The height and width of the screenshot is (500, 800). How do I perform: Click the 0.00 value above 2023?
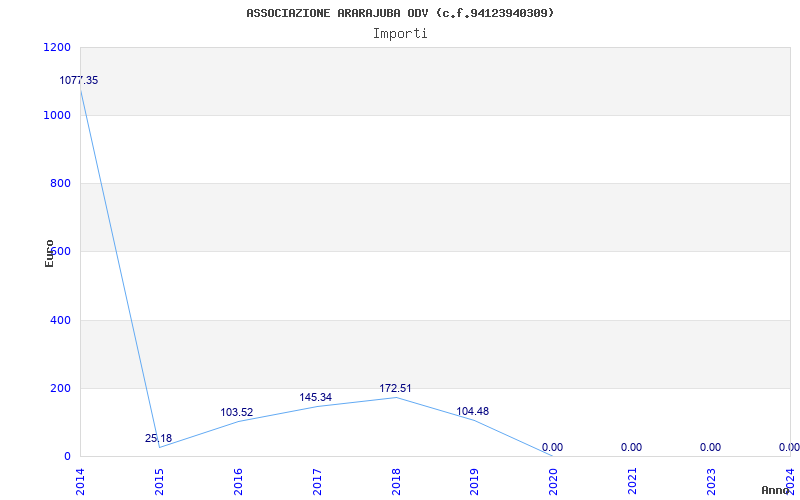pyautogui.click(x=710, y=447)
